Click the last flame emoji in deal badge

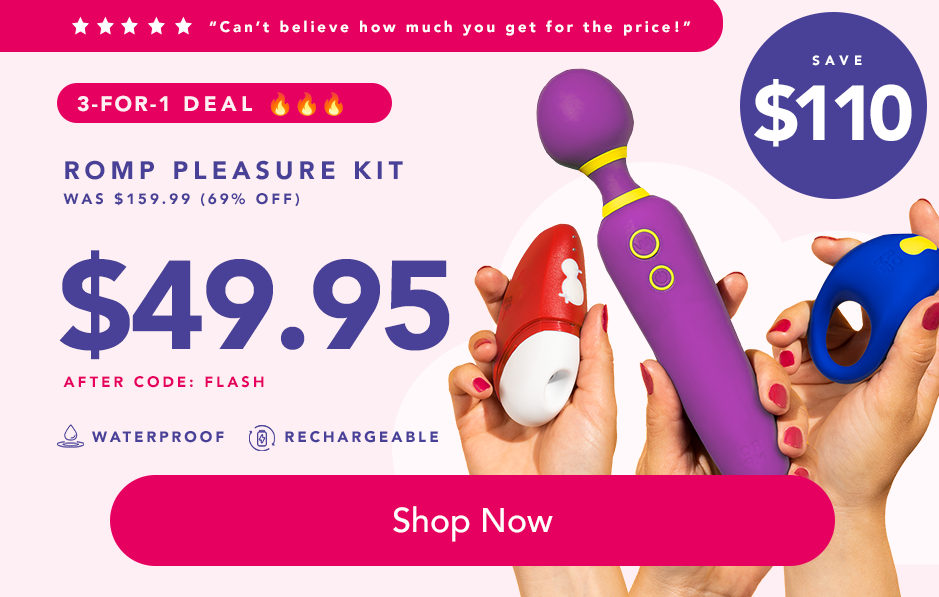click(x=334, y=104)
